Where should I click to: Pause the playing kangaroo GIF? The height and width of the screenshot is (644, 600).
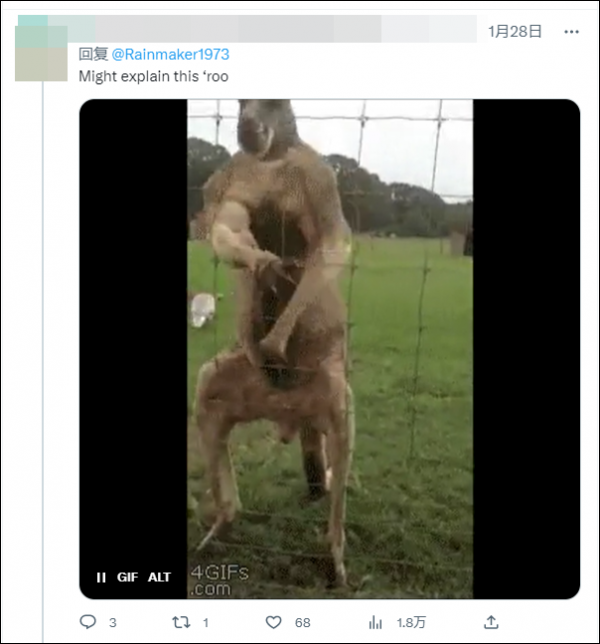click(x=101, y=577)
